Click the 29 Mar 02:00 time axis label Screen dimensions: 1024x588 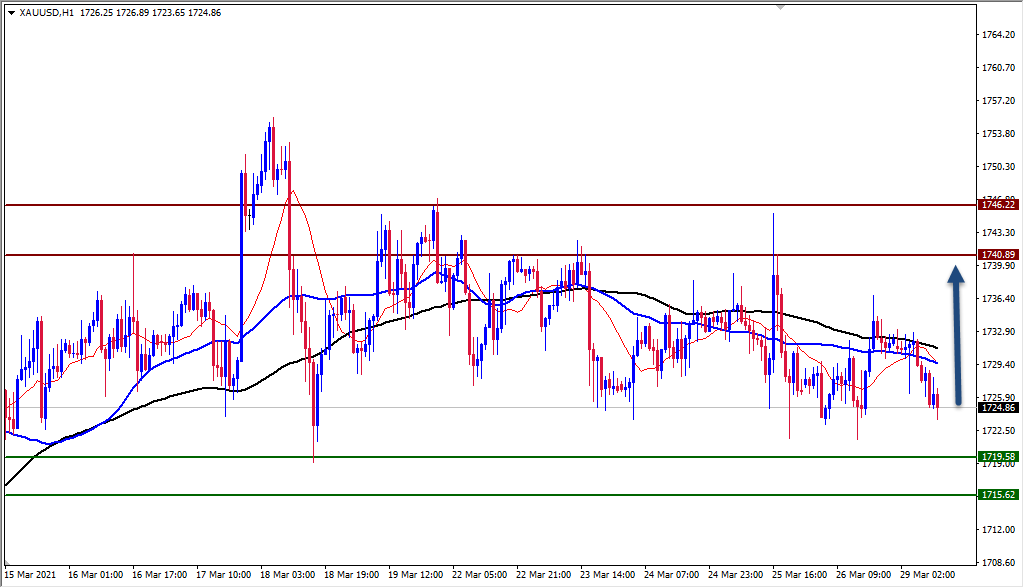pos(927,575)
